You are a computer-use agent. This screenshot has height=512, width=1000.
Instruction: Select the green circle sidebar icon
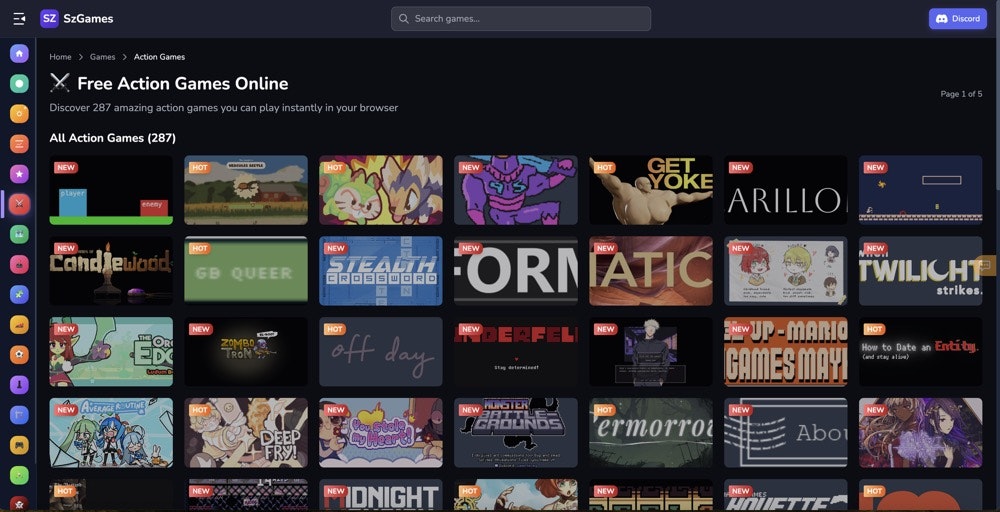click(19, 83)
